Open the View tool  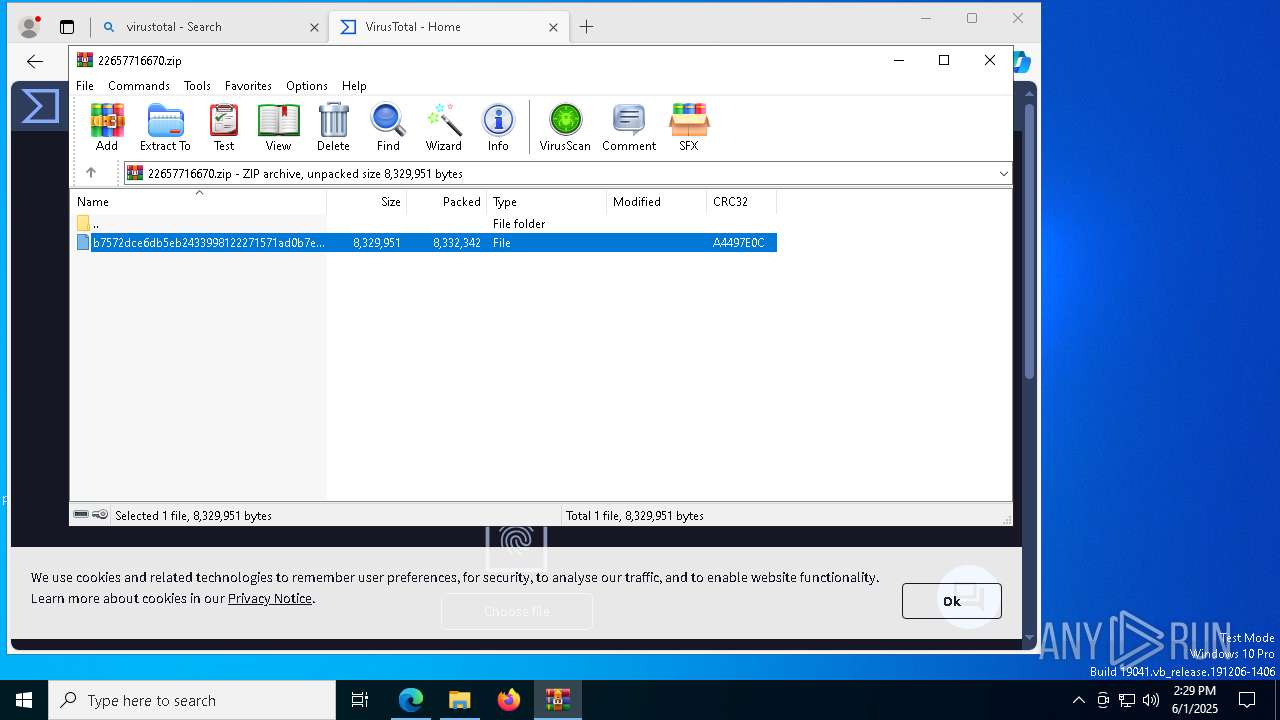(x=278, y=127)
